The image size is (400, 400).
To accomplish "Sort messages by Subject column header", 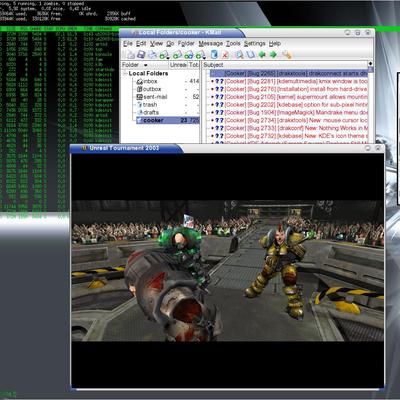I will point(285,65).
